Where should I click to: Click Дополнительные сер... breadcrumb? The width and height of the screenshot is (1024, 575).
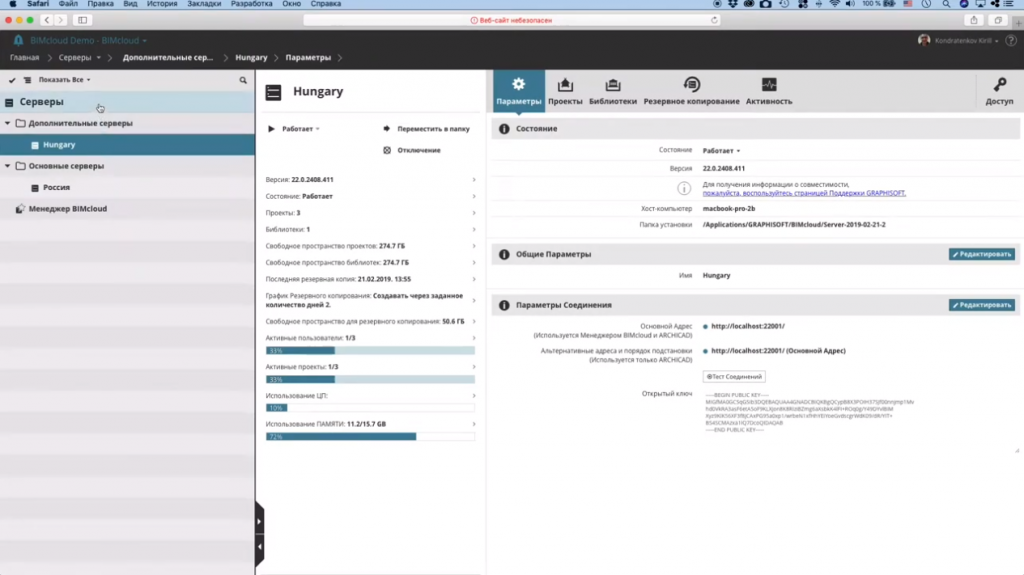(x=168, y=58)
